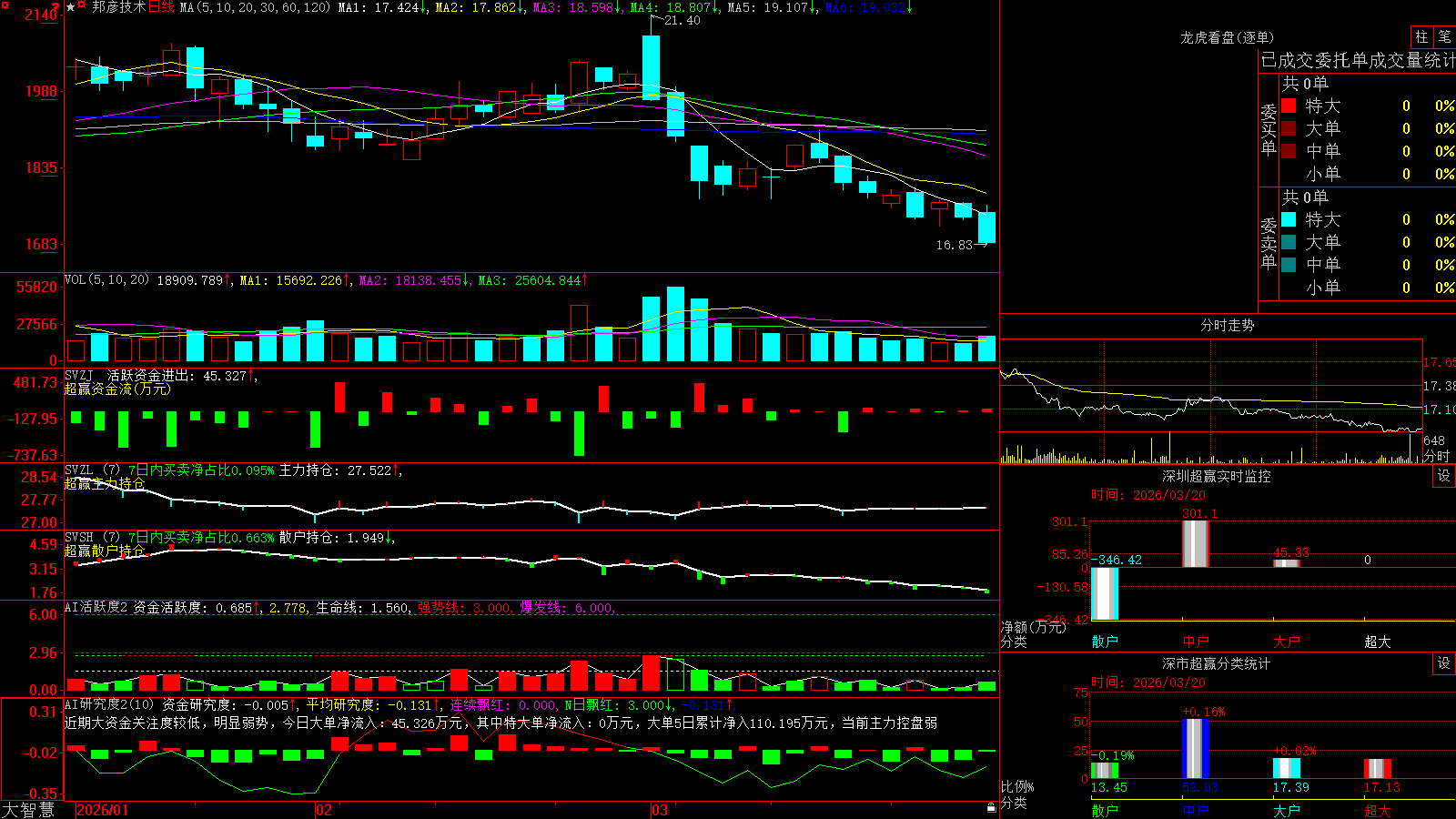Click the 超赢资金流(万元) indicator label

[117, 389]
